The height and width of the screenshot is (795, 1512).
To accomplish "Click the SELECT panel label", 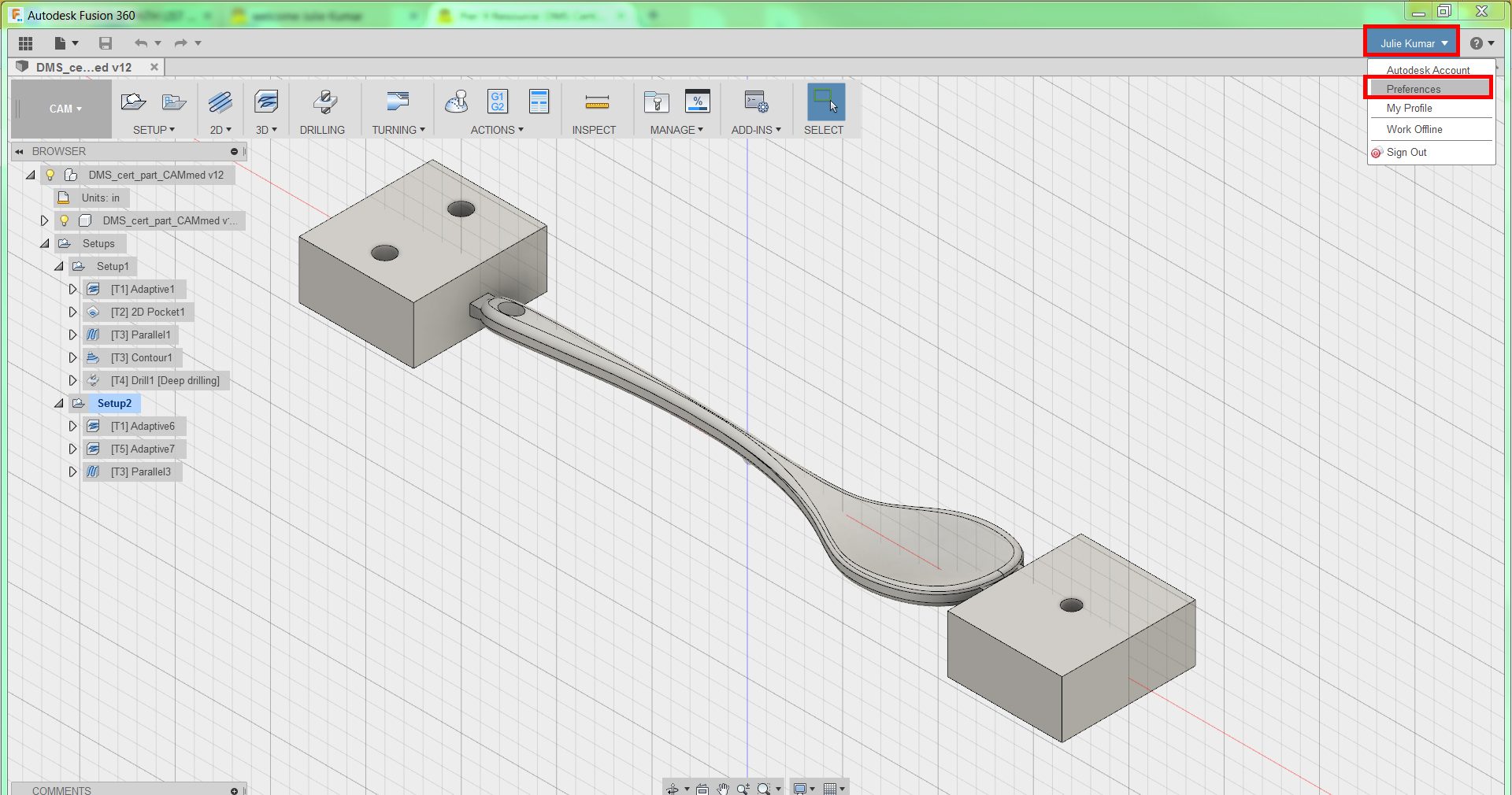I will click(824, 130).
